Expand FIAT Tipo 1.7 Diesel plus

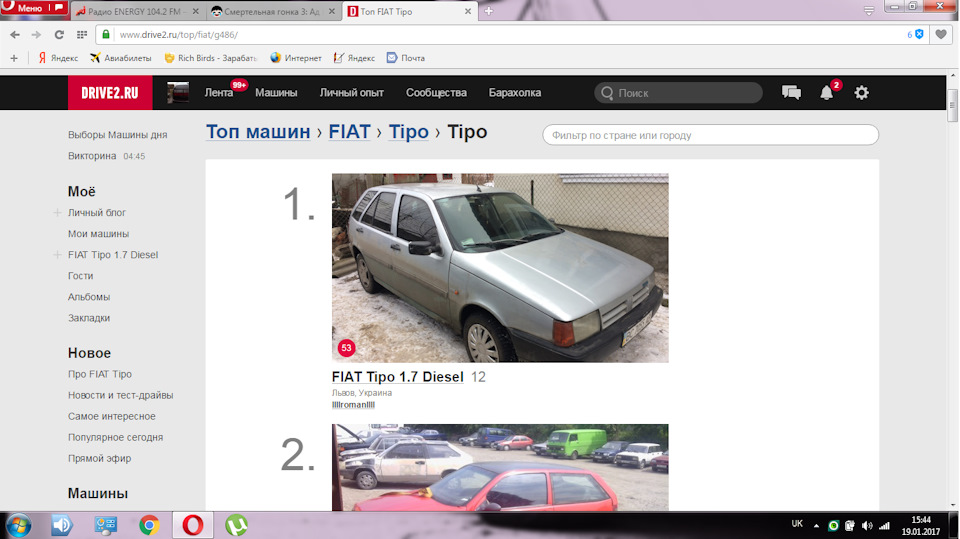(57, 255)
